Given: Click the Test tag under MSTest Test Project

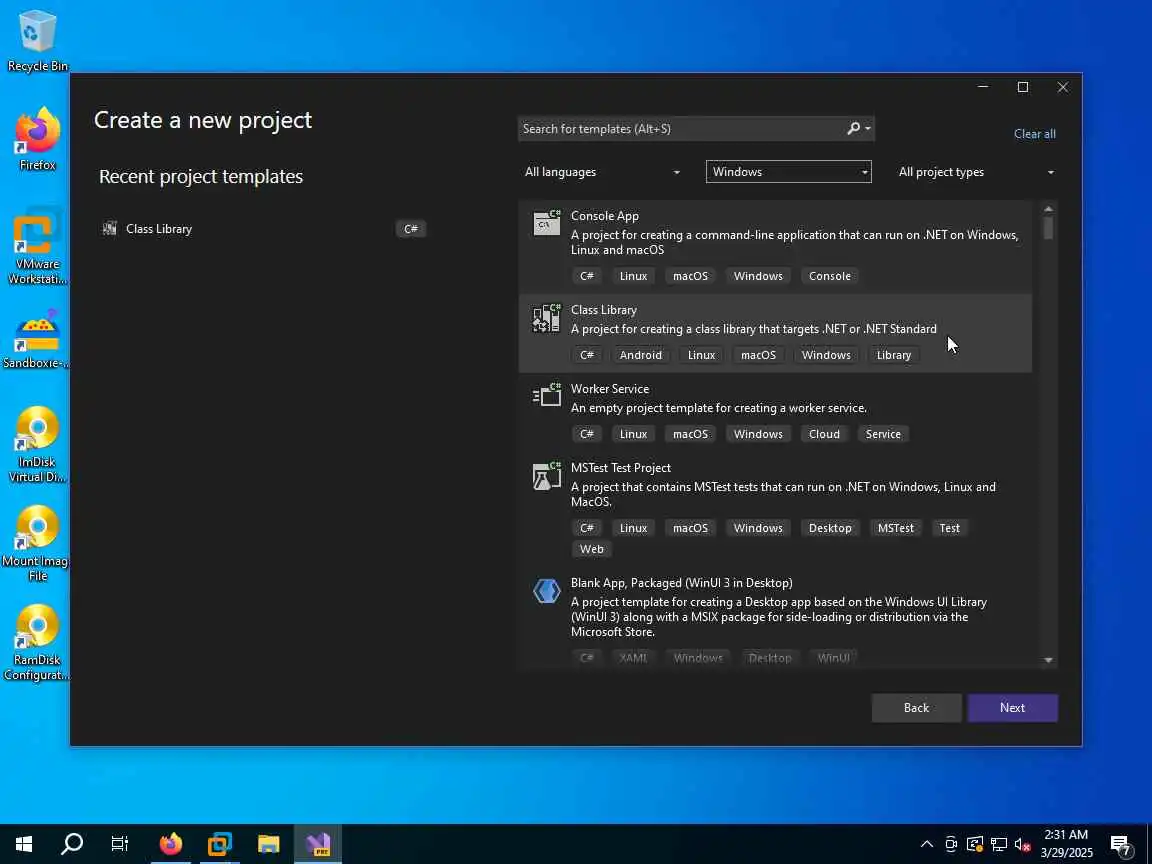Looking at the screenshot, I should (949, 528).
